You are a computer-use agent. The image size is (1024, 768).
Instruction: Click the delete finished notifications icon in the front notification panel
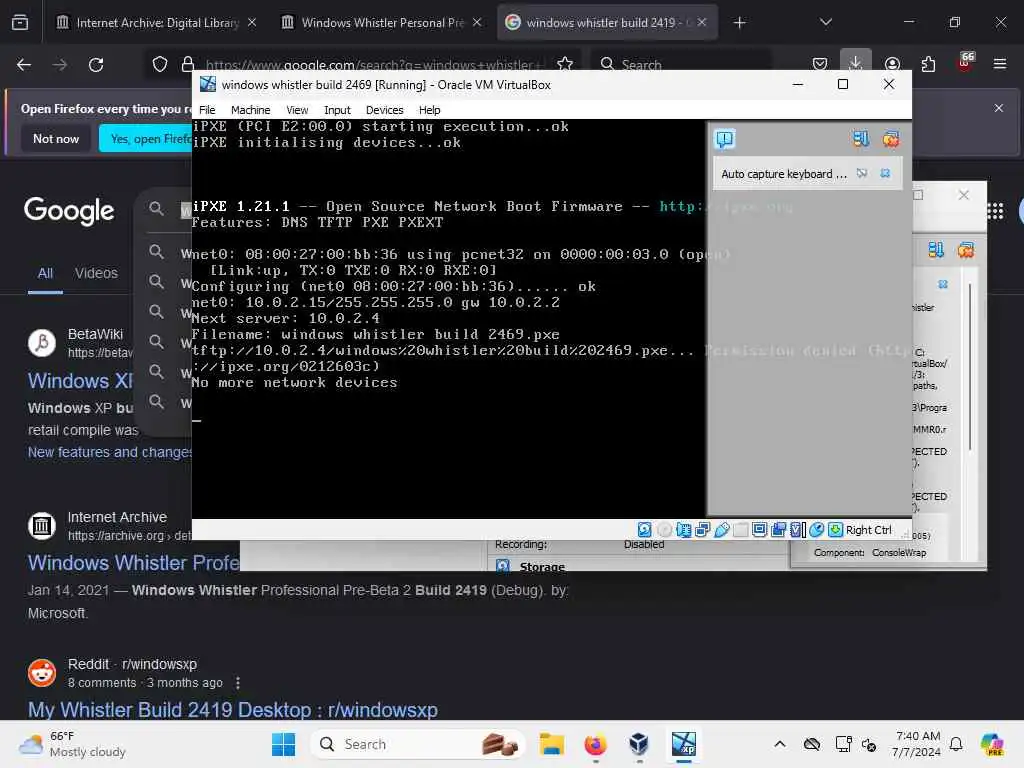pos(891,138)
